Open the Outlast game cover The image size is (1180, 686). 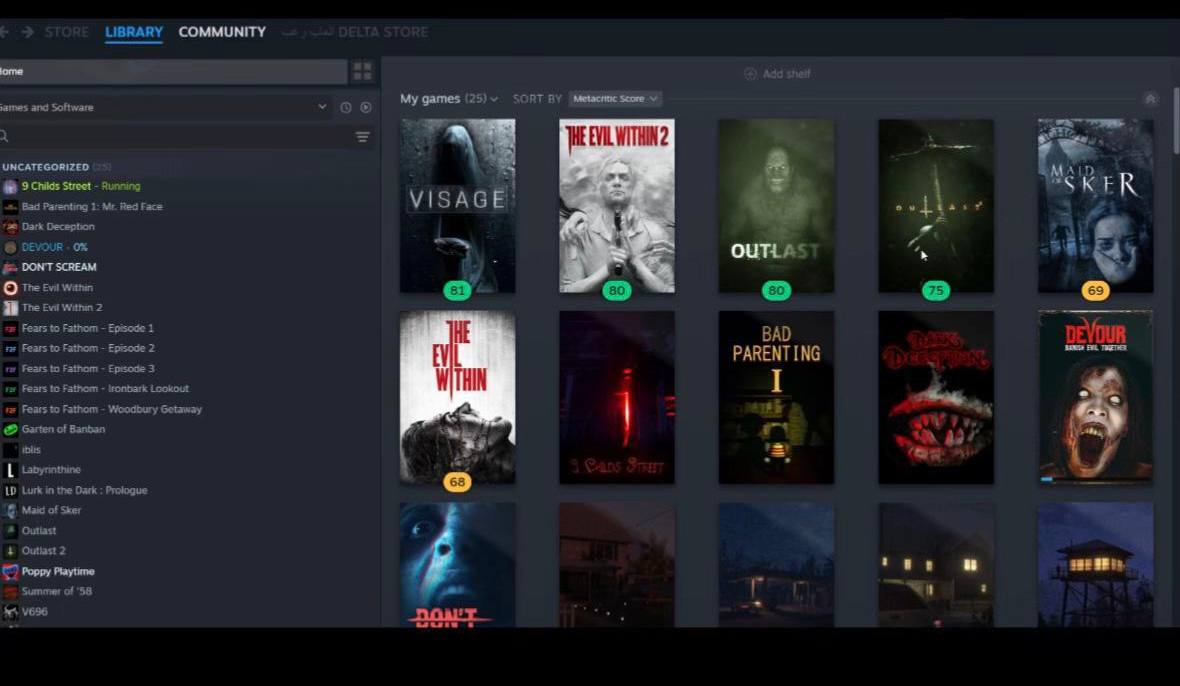click(x=777, y=206)
